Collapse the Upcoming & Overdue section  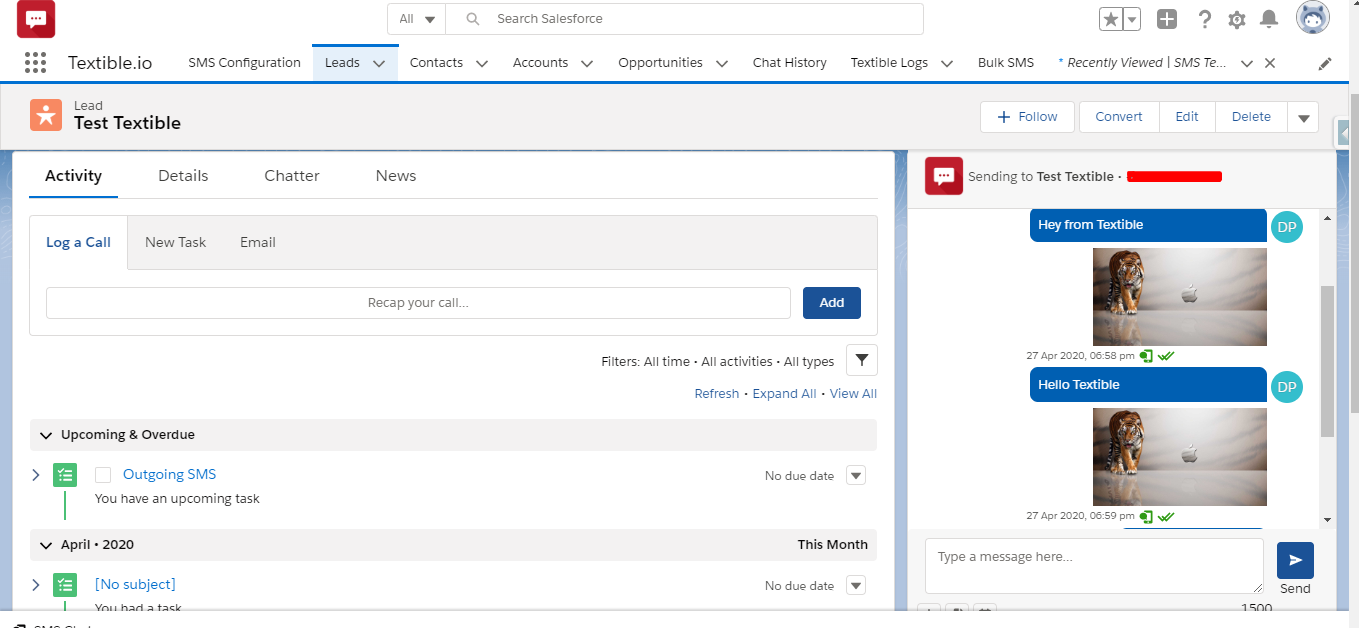pos(46,435)
